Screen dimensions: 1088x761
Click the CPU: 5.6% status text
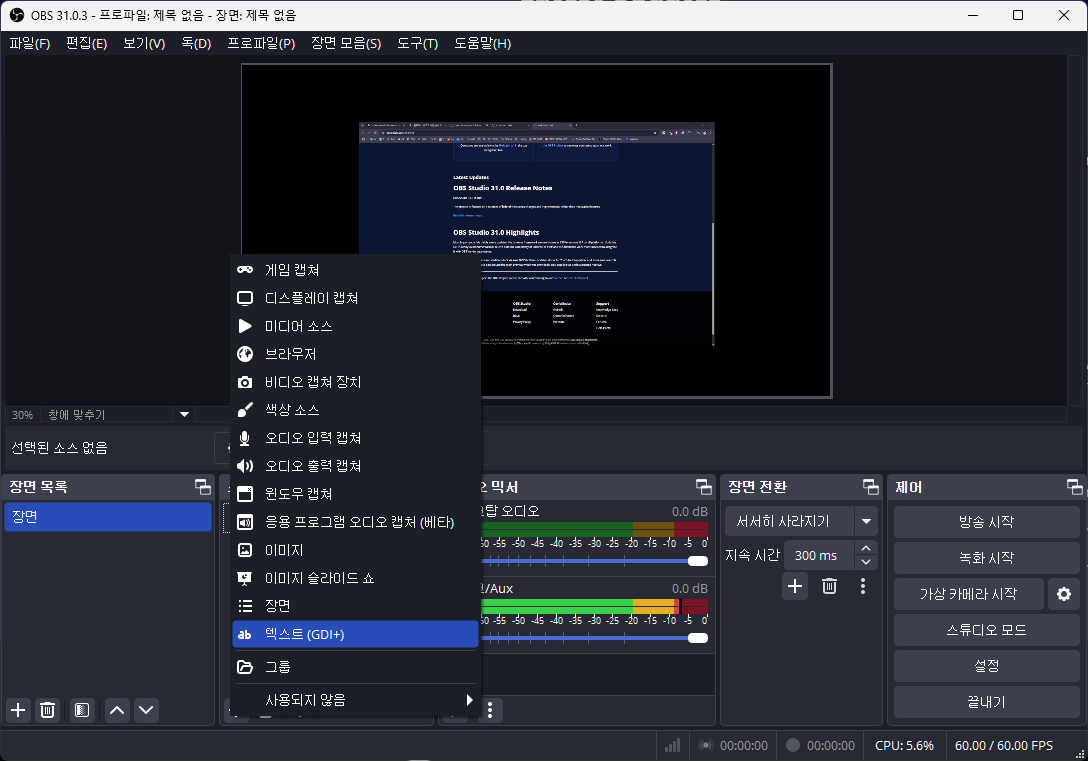[904, 746]
